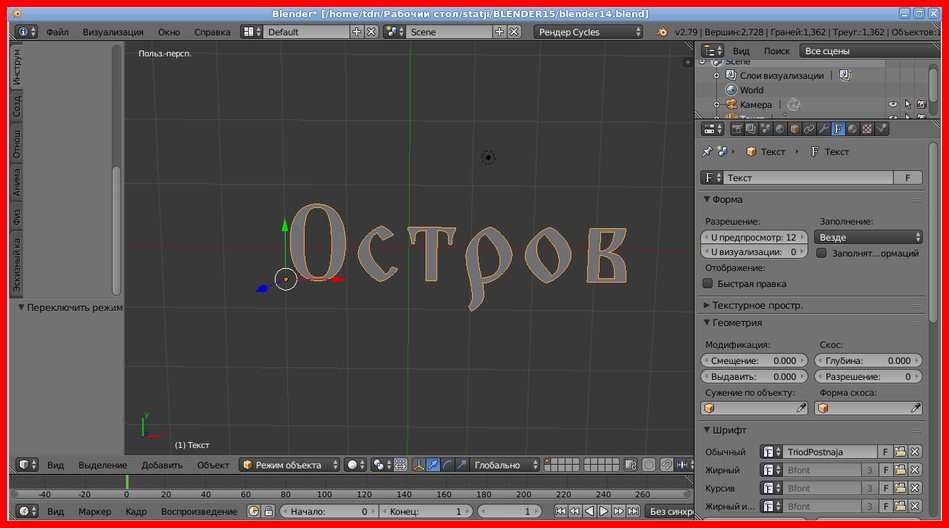This screenshot has width=949, height=528.
Task: Unlink the TriodPostnaja font with X
Action: coord(915,452)
